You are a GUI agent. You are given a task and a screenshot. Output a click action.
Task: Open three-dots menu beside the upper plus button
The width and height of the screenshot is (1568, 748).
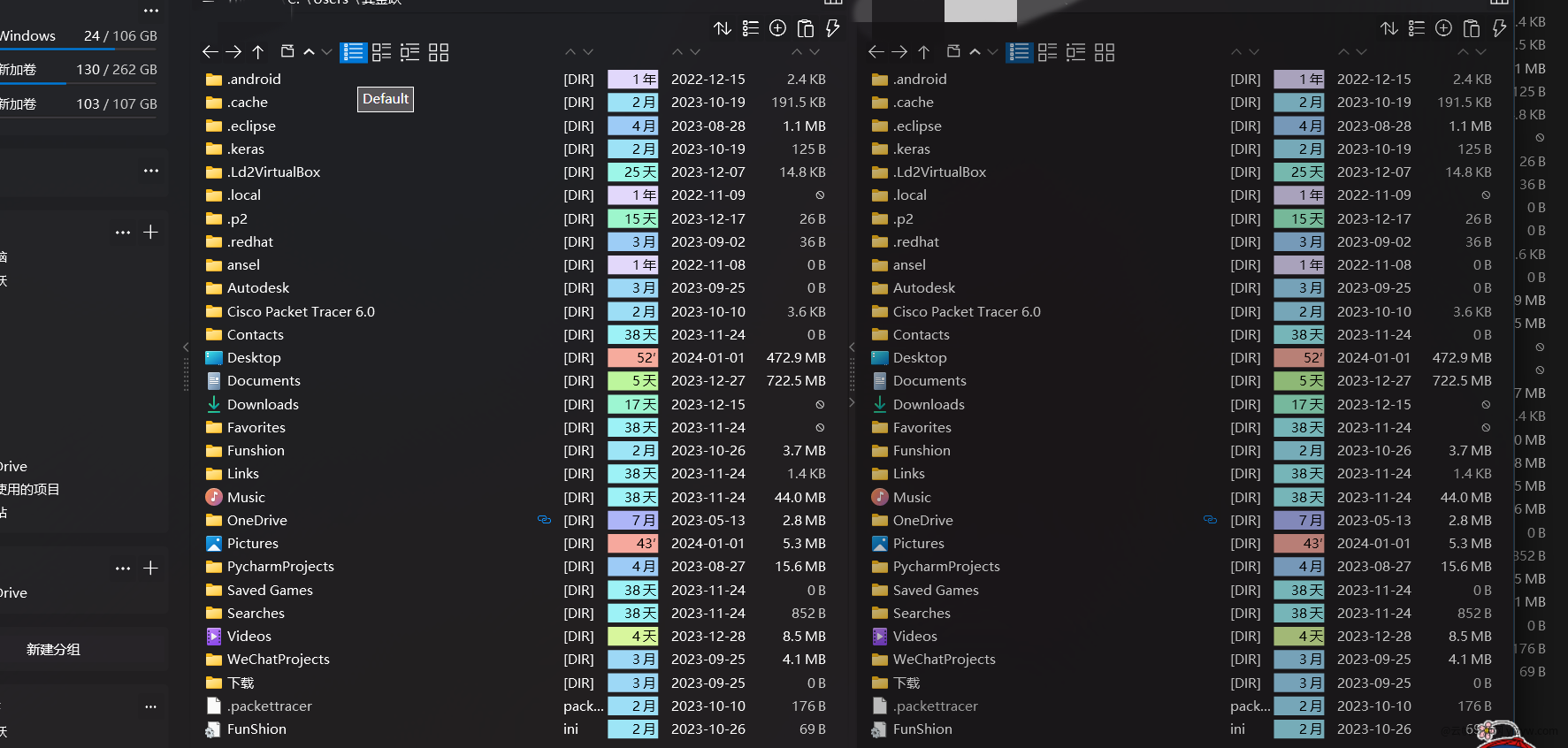[x=123, y=233]
